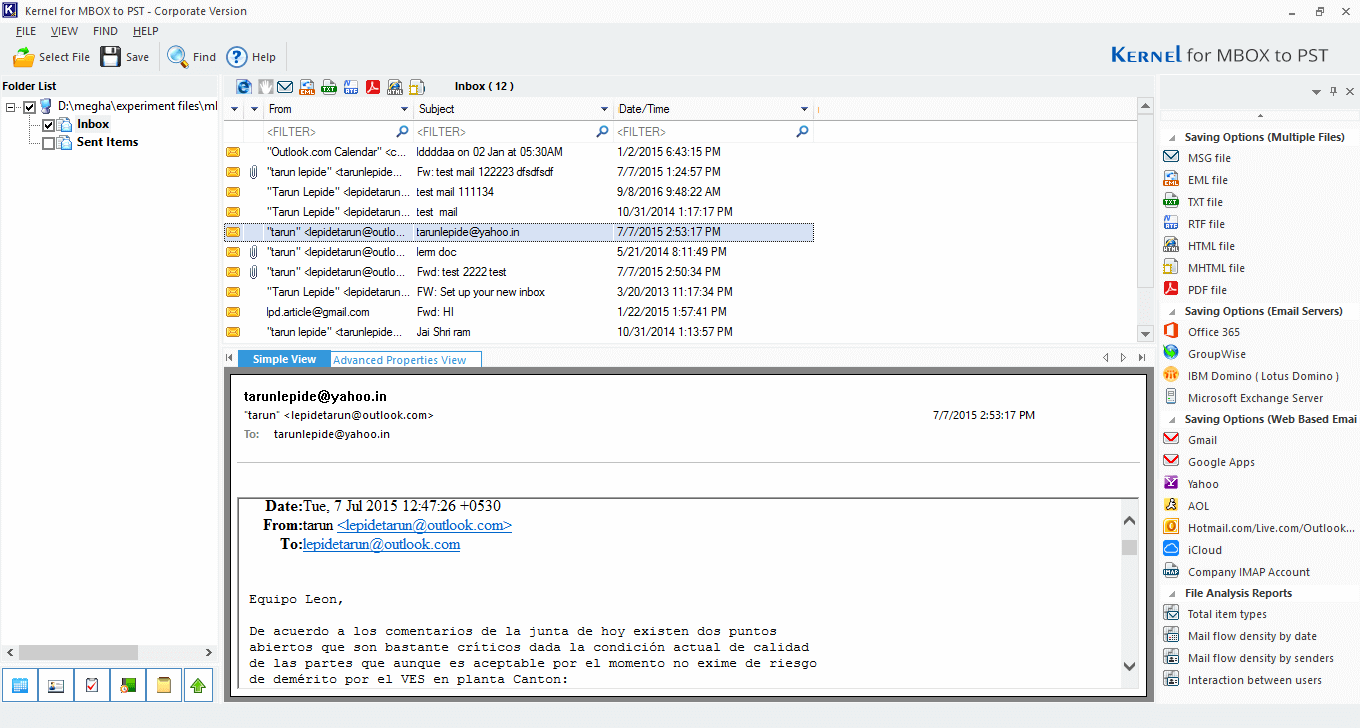Screen dimensions: 1360x728
Task: Click the envelope MSG icon above the mail list
Action: [285, 86]
